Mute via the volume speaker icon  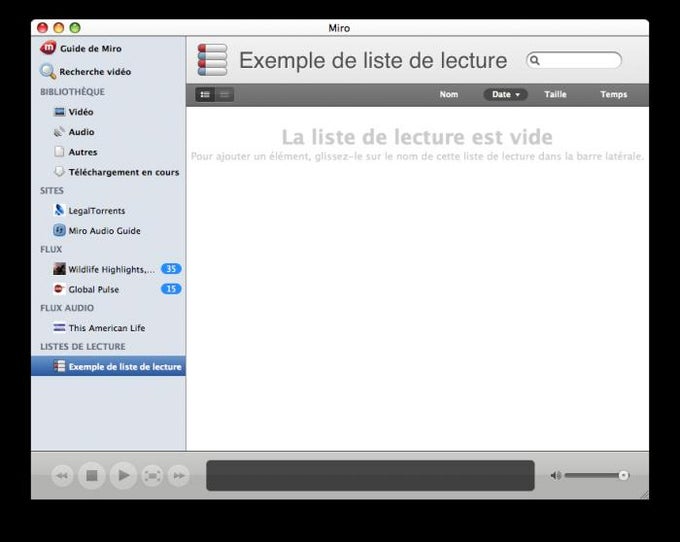[556, 476]
